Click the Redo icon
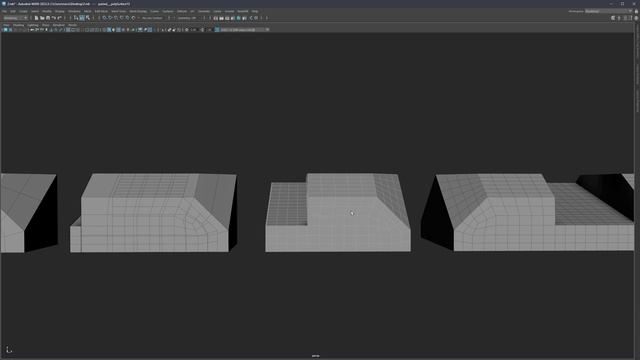Screen dimensions: 640x360 coord(59,18)
